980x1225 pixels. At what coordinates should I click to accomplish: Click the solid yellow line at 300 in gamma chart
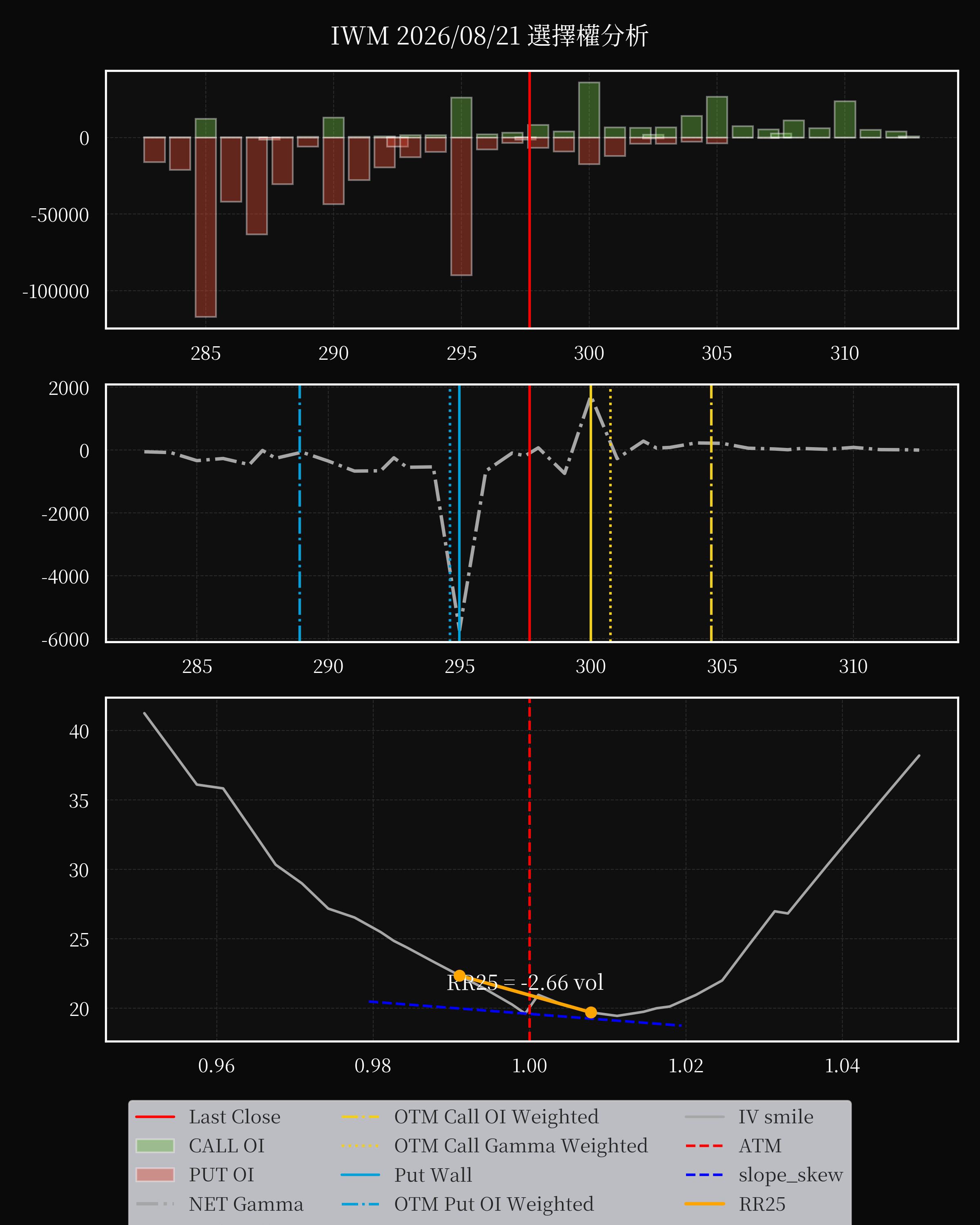(591, 513)
